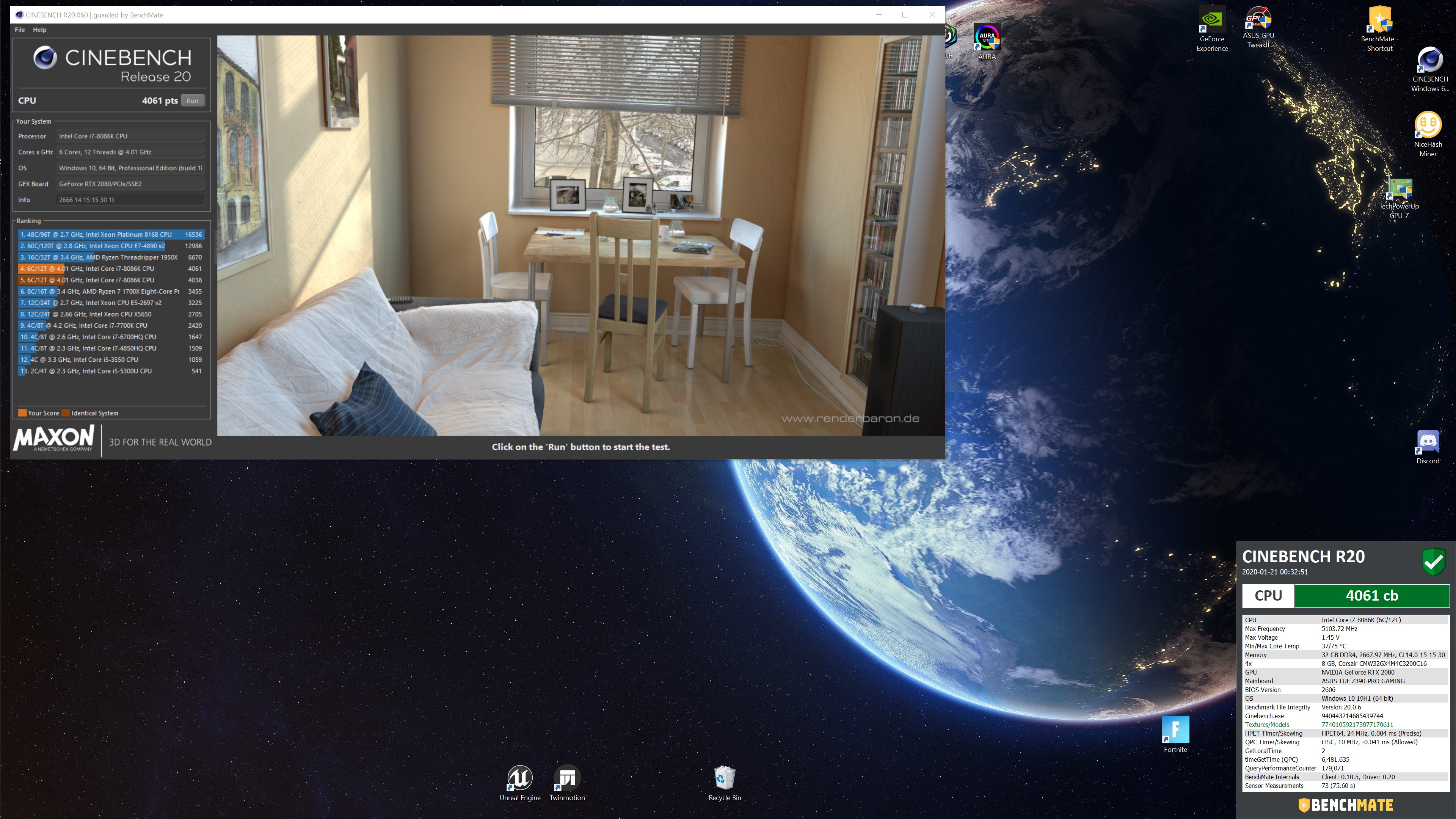This screenshot has height=819, width=1456.
Task: Click the CPU score 4061 pts text
Action: click(x=160, y=100)
